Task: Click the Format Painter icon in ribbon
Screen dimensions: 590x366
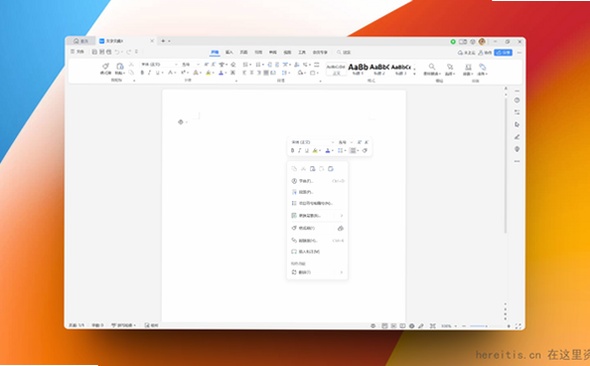Action: point(106,67)
